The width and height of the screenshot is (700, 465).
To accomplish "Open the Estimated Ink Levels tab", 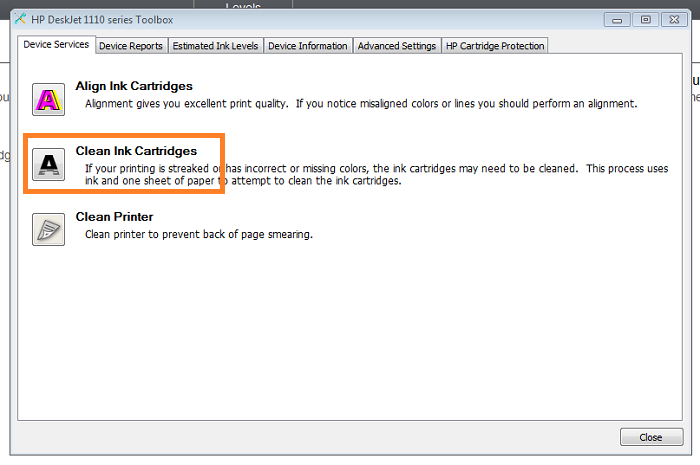I will click(215, 46).
